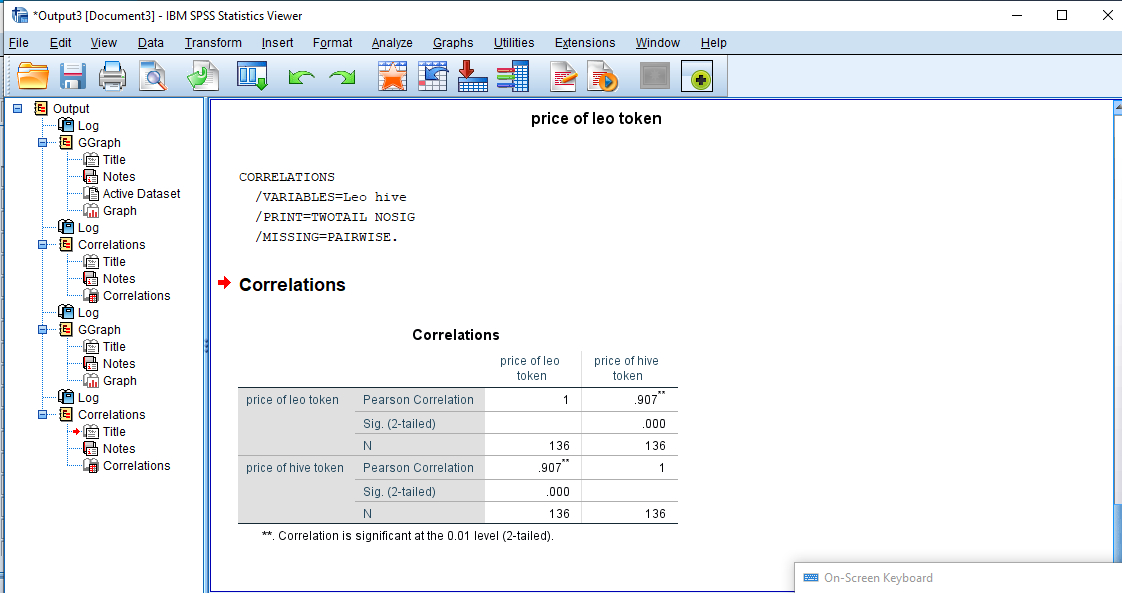Open the Window menu
Screen dimensions: 1122x593
coord(658,43)
